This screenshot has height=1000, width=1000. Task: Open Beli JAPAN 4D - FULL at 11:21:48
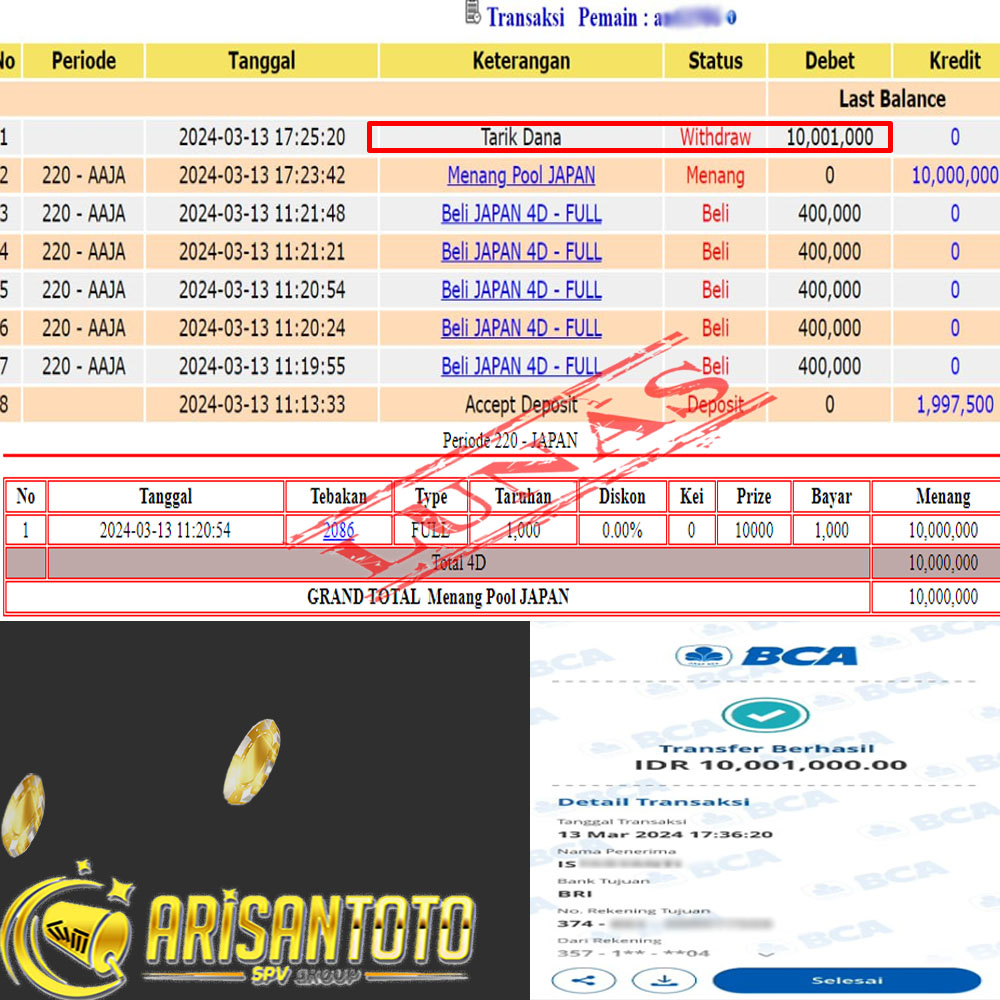[x=521, y=213]
